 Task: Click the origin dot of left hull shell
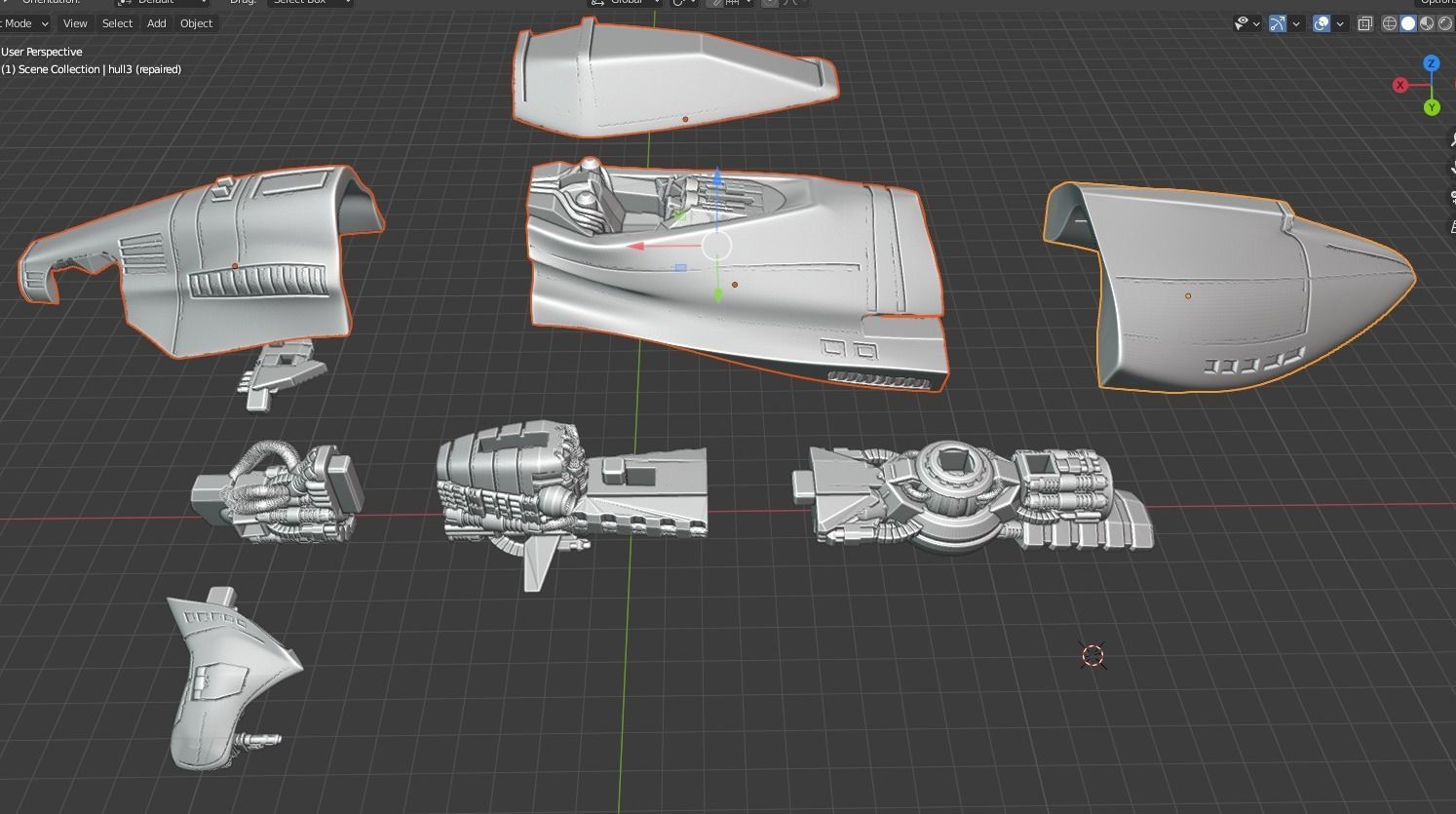point(235,266)
